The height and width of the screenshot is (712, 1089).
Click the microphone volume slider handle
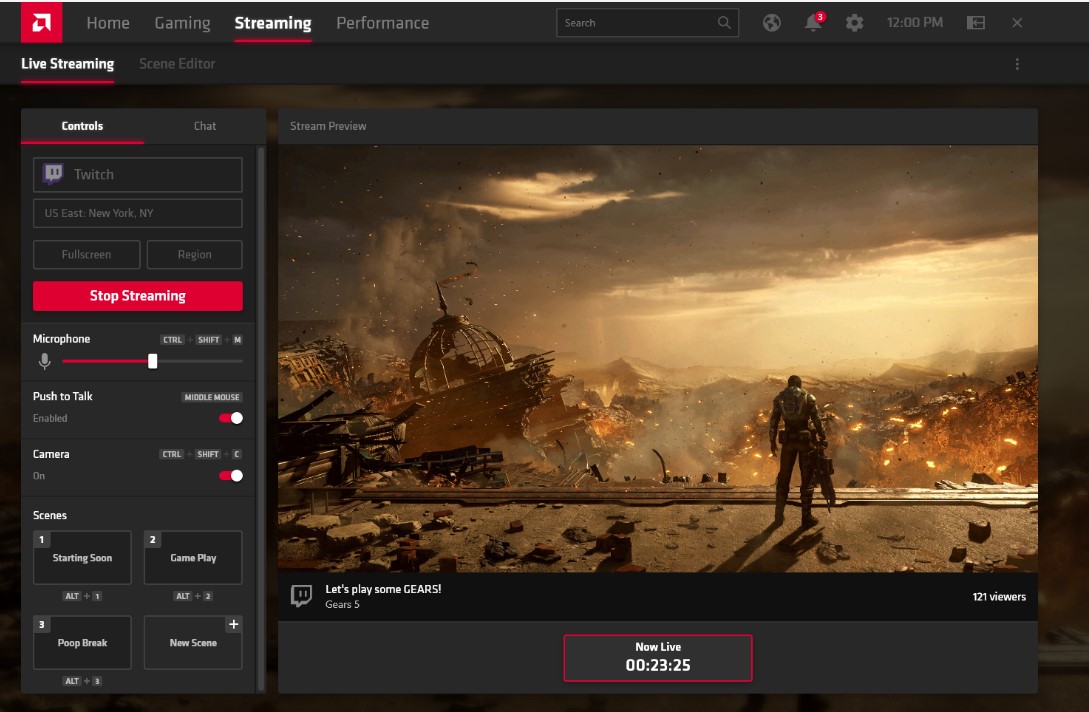153,361
